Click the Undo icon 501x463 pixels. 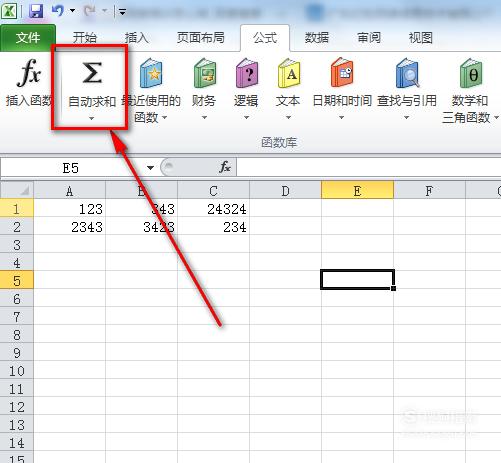click(x=58, y=11)
